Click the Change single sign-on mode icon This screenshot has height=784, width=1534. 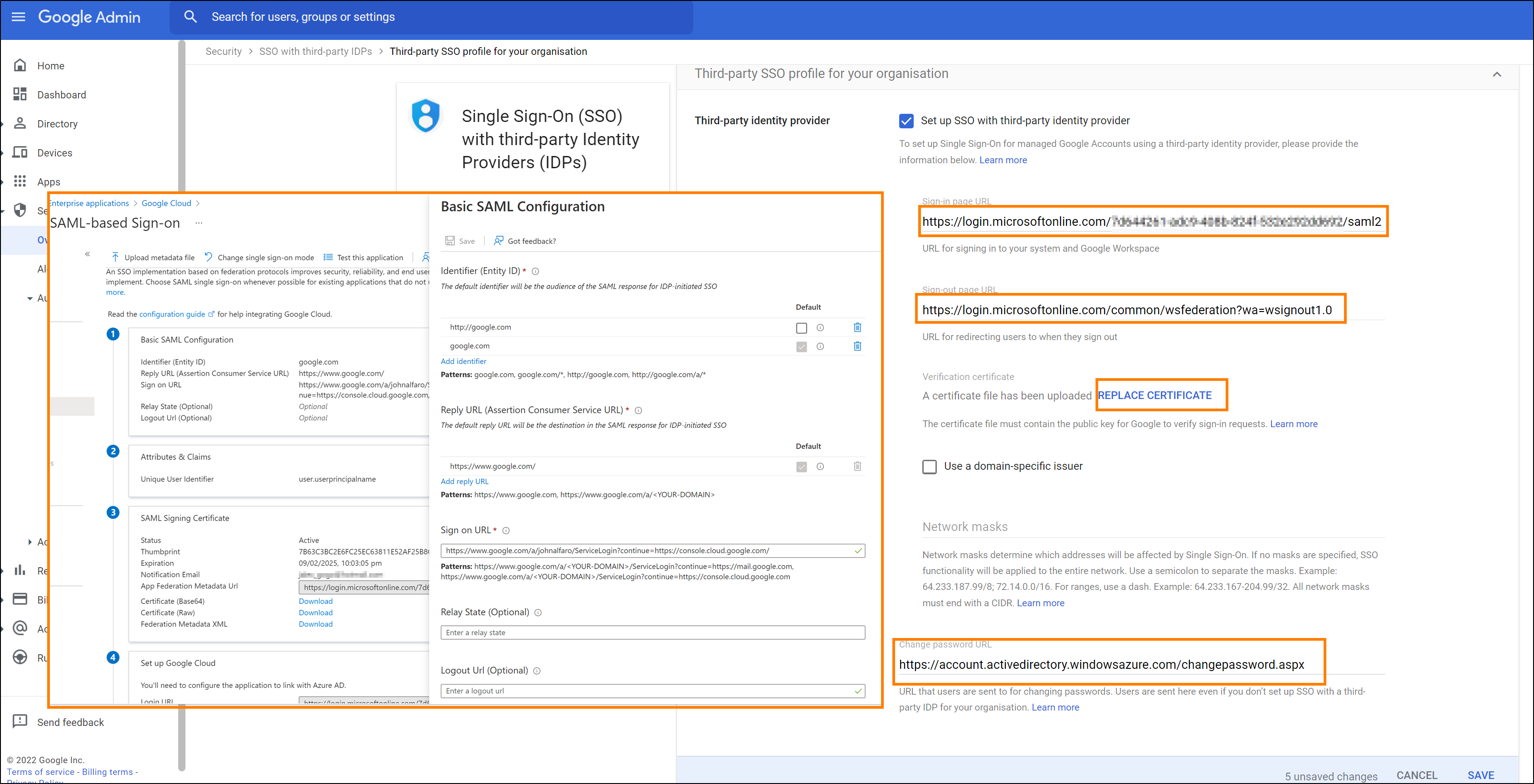[x=208, y=257]
